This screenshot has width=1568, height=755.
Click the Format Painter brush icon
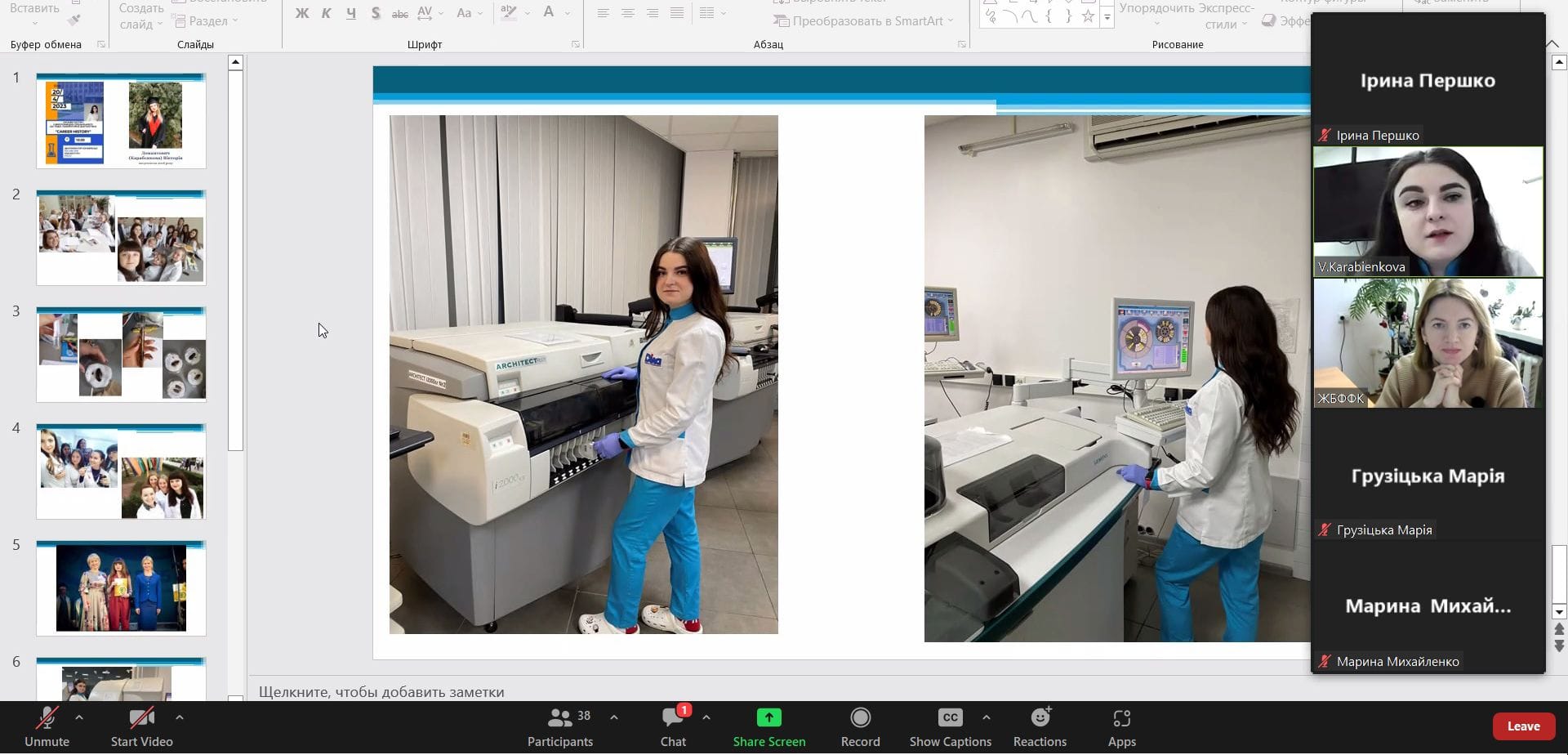[x=74, y=20]
